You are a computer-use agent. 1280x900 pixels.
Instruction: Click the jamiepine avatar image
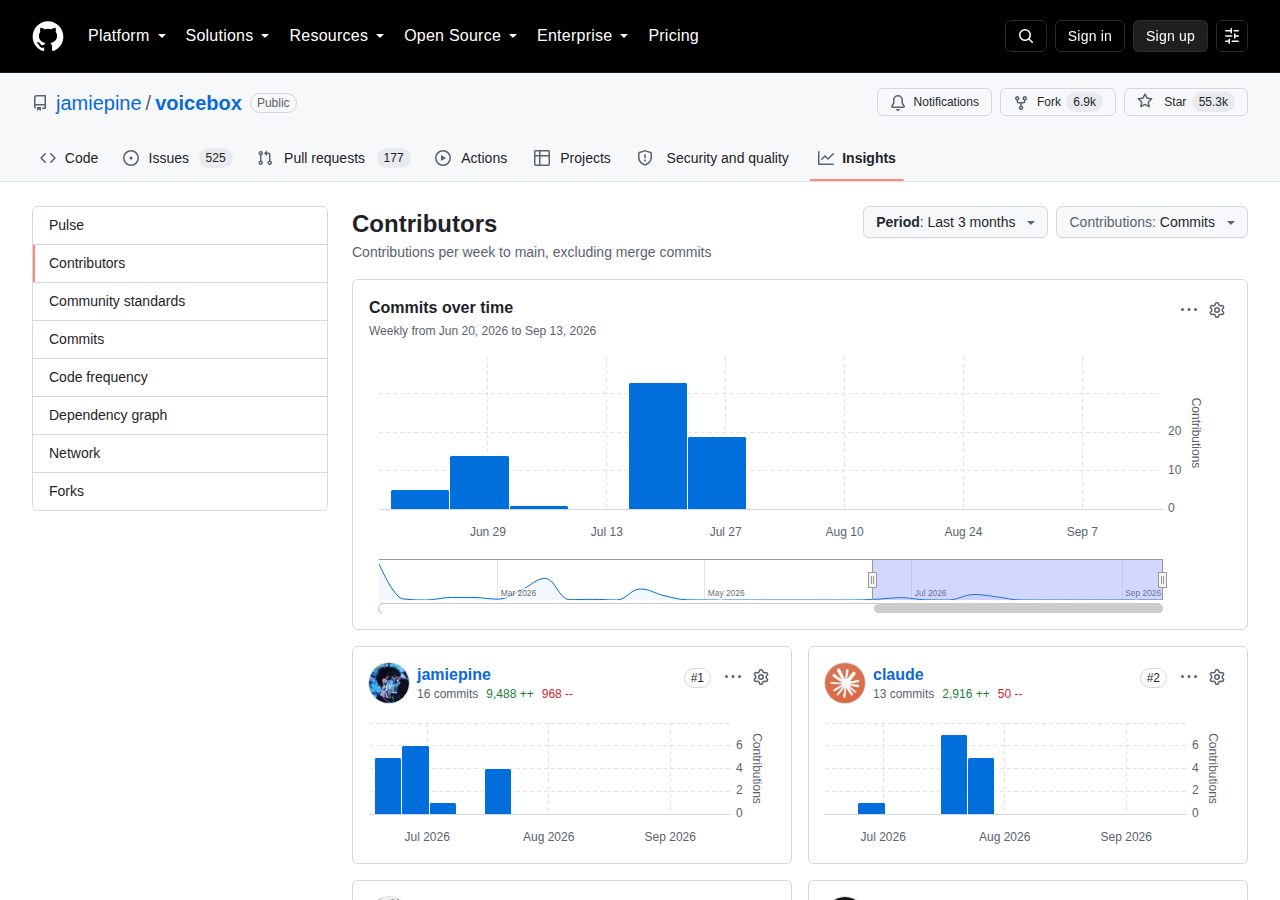click(389, 683)
